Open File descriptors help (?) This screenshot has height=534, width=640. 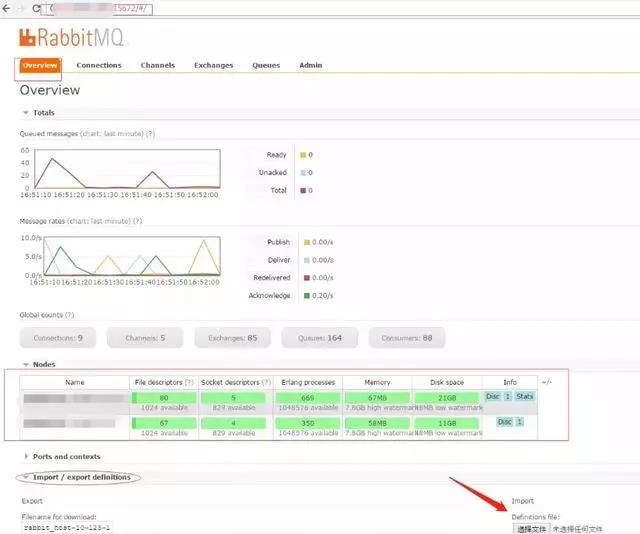[x=189, y=383]
